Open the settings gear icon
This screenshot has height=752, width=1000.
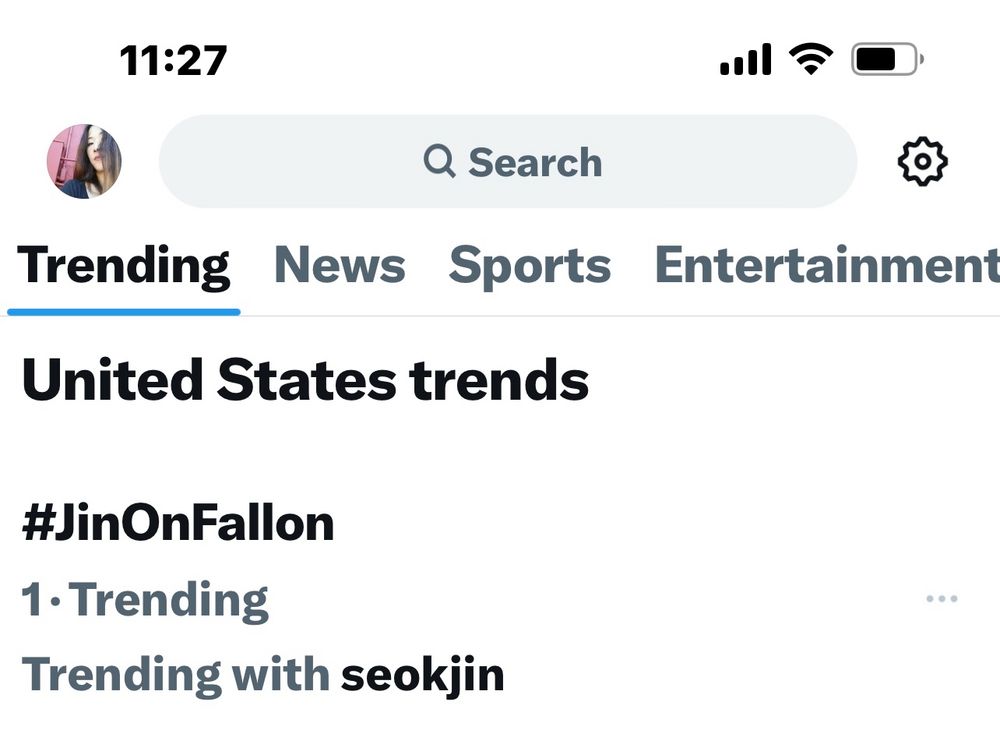click(x=922, y=162)
